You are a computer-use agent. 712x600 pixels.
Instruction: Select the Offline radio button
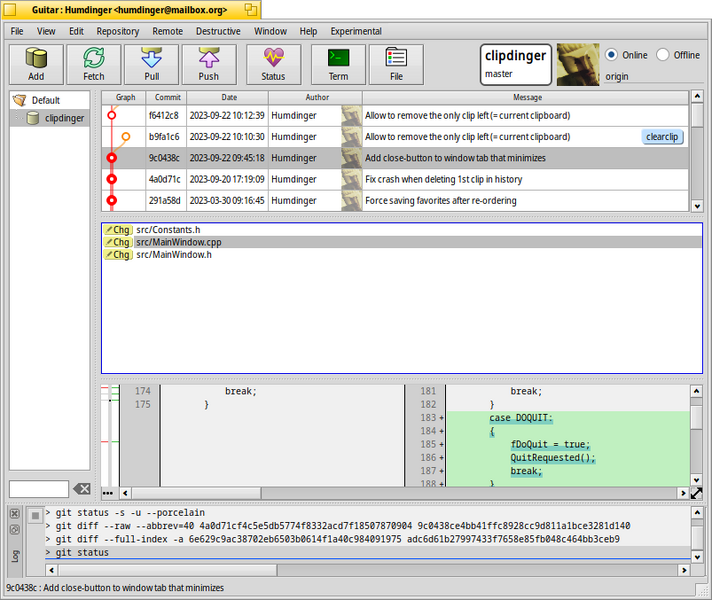coord(663,55)
